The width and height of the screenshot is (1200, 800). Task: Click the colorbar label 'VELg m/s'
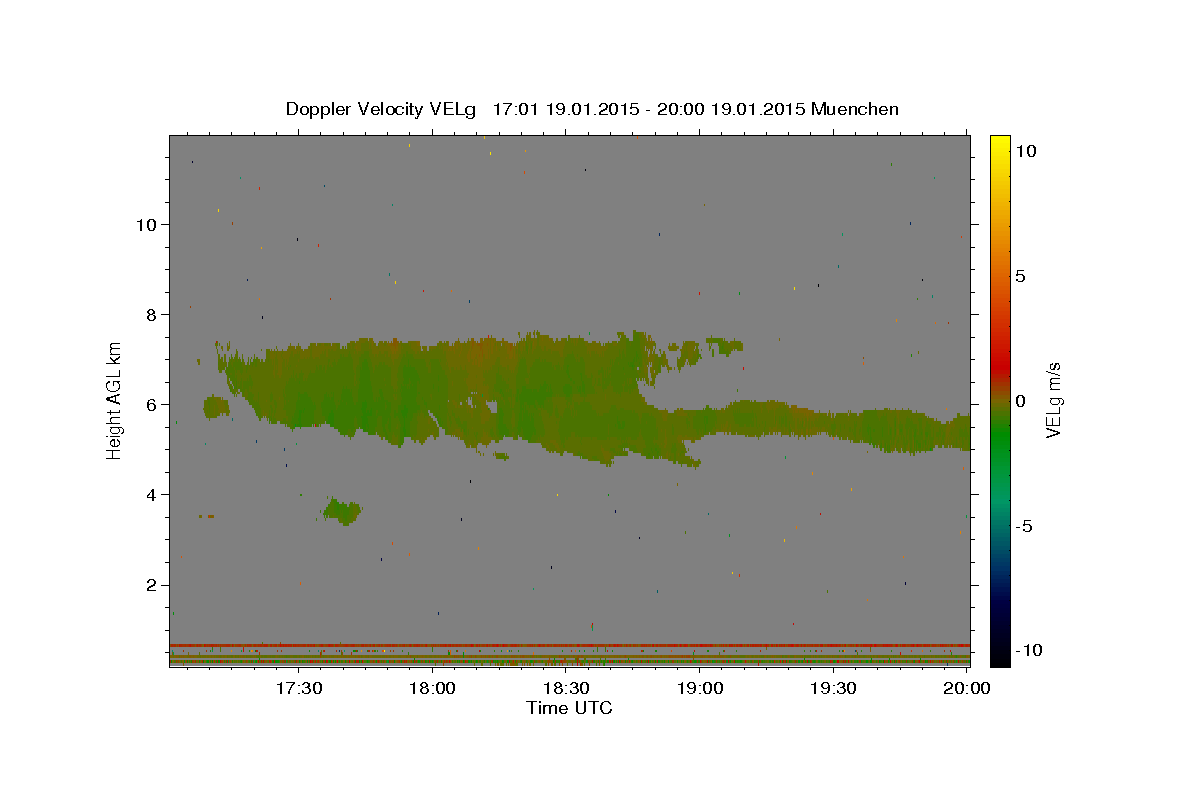[x=1053, y=401]
